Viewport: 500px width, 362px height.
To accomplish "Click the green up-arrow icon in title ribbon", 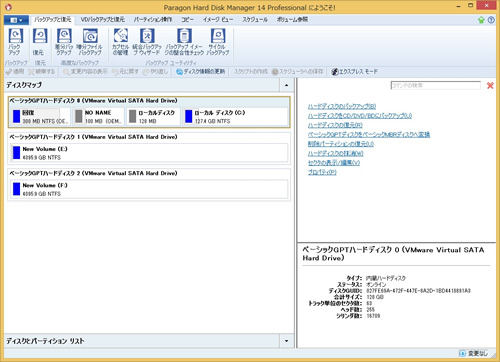I will tap(481, 20).
